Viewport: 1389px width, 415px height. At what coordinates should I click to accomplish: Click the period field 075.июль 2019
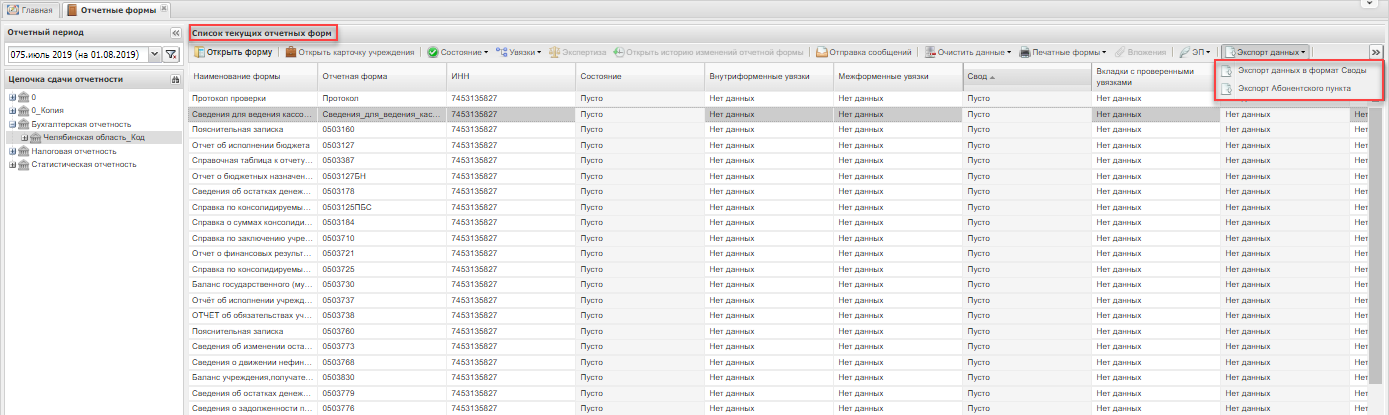tap(77, 55)
